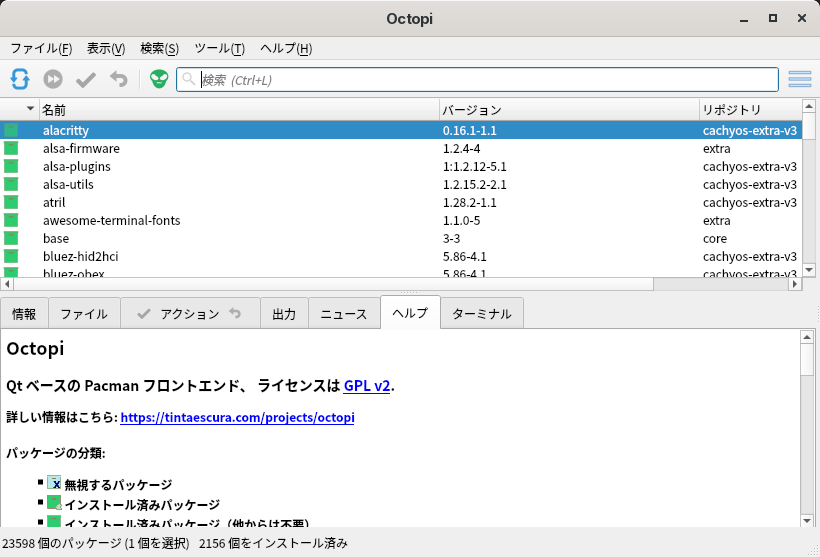This screenshot has height=557, width=820.
Task: Click the green status icon of alsa-plugins
Action: click(x=11, y=166)
